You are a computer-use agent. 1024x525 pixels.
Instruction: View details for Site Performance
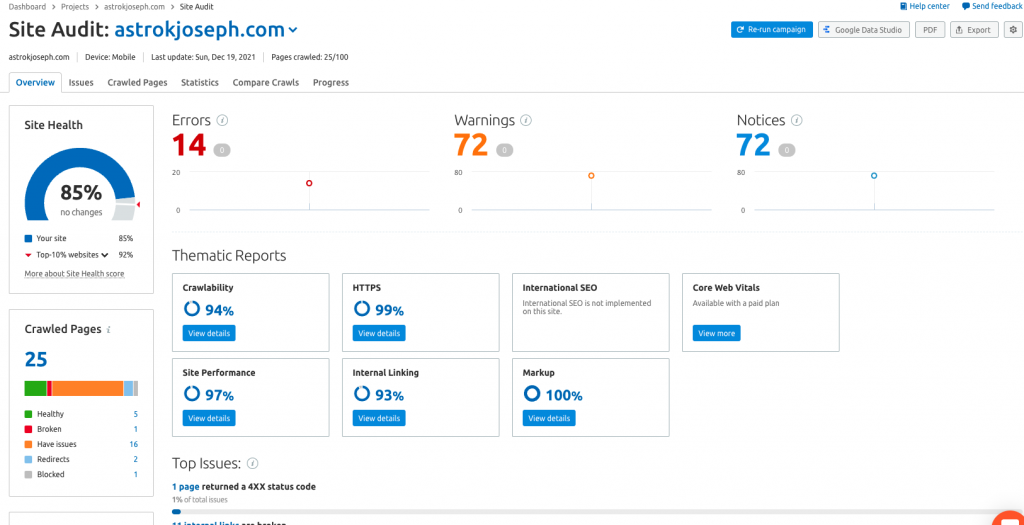click(209, 418)
